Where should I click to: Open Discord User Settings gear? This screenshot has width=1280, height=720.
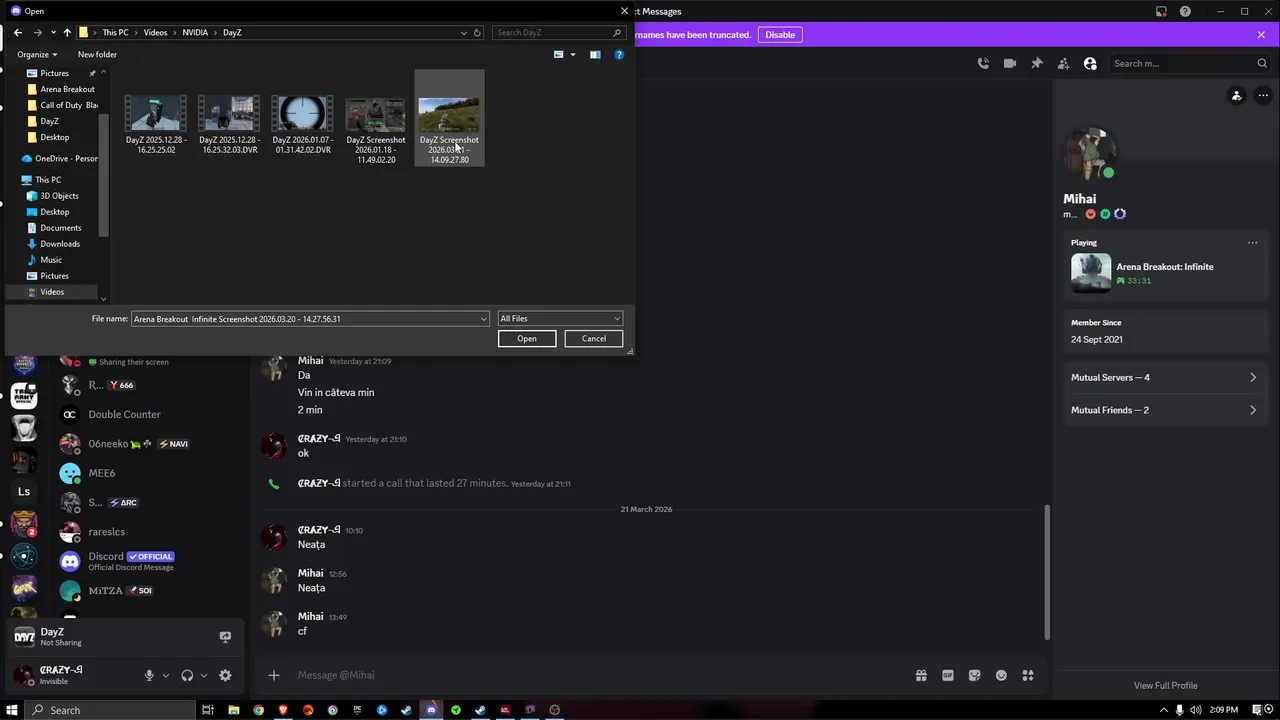(225, 676)
